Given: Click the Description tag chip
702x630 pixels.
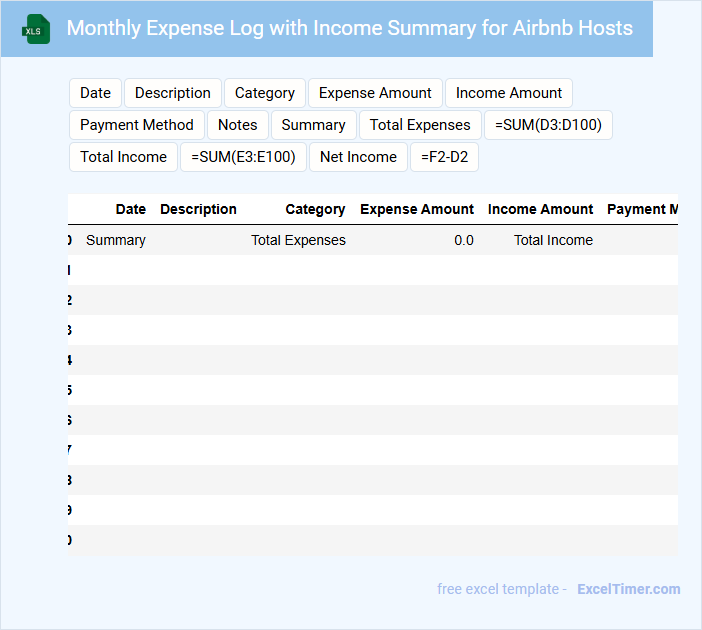Looking at the screenshot, I should [173, 93].
